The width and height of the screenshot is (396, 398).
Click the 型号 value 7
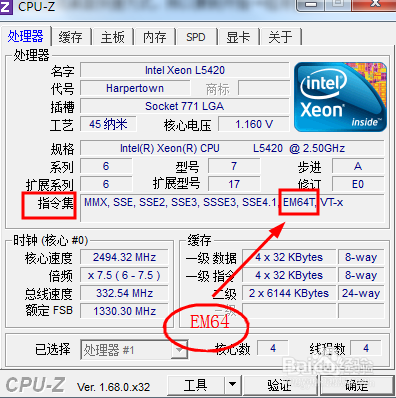point(234,166)
